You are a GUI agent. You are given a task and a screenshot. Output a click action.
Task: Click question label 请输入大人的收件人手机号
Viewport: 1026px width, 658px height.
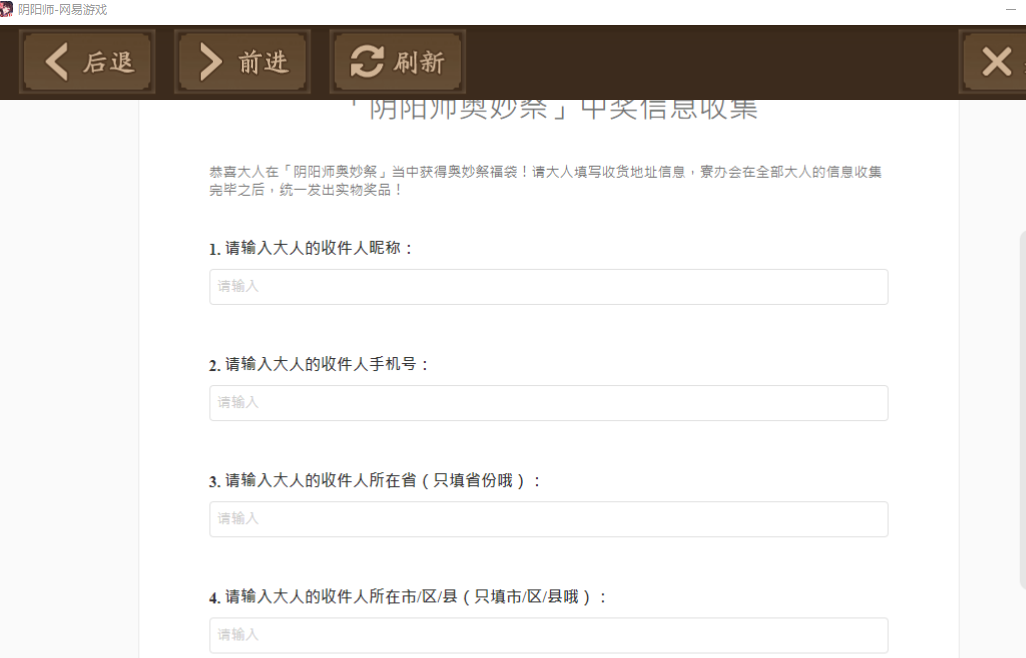pyautogui.click(x=319, y=364)
